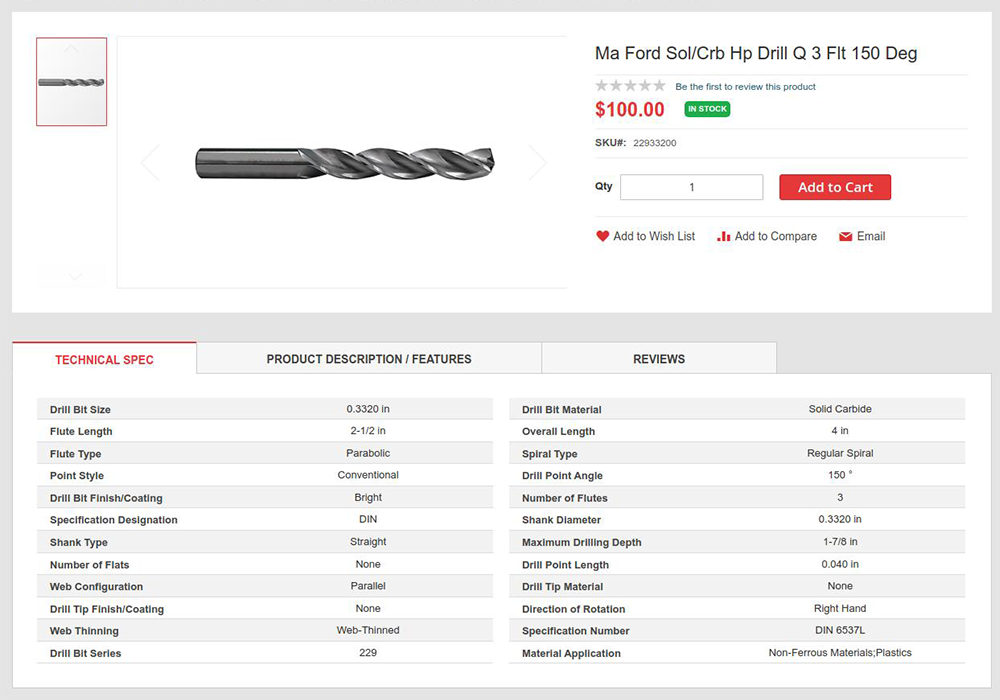
Task: Click the In Stock green badge
Action: (707, 109)
